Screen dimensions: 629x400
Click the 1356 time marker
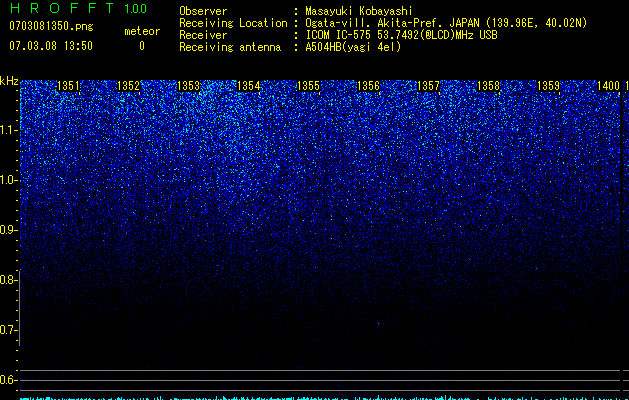[368, 86]
